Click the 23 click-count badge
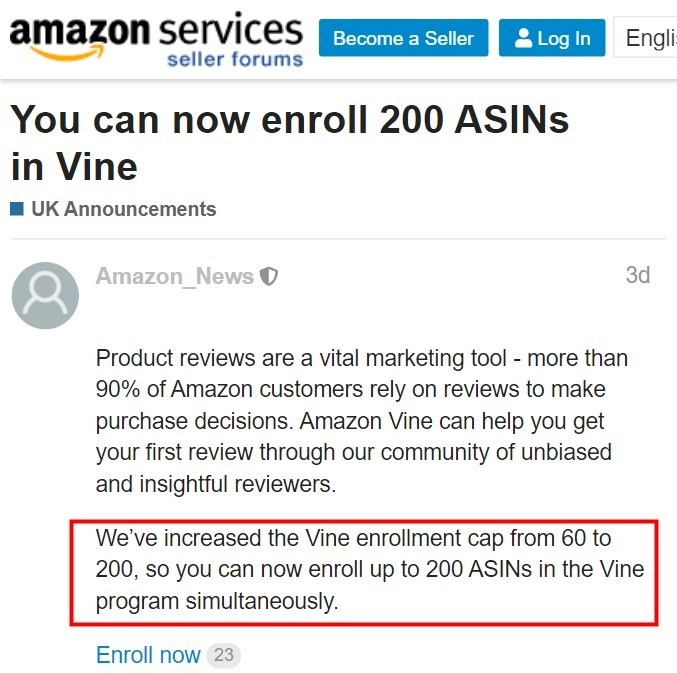 [223, 656]
